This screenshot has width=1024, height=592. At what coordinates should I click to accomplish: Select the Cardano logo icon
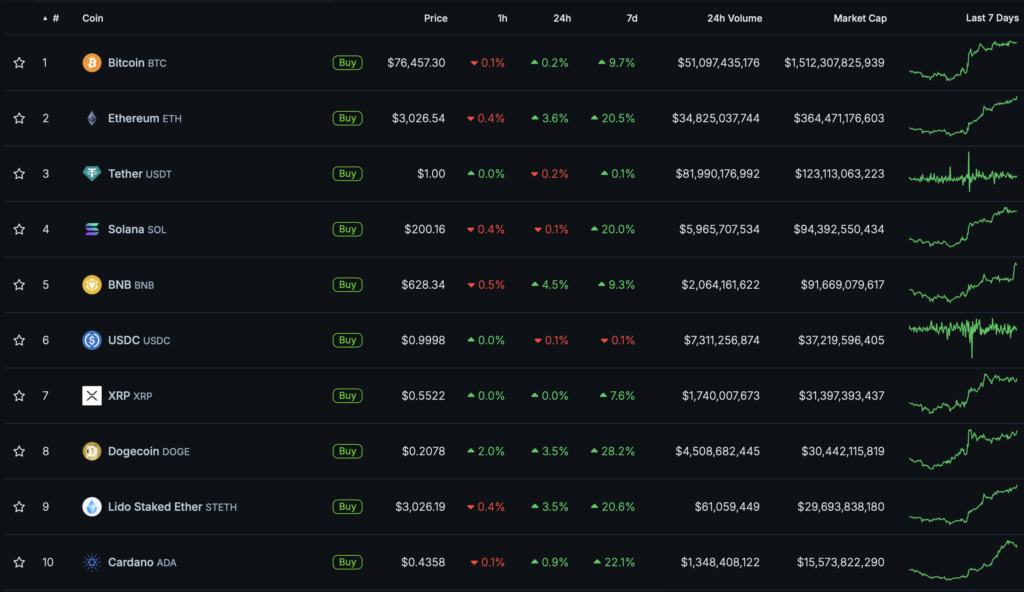tap(92, 562)
